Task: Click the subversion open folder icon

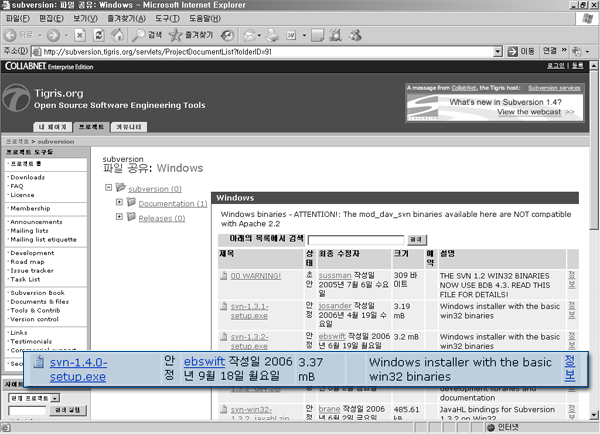Action: [x=121, y=187]
